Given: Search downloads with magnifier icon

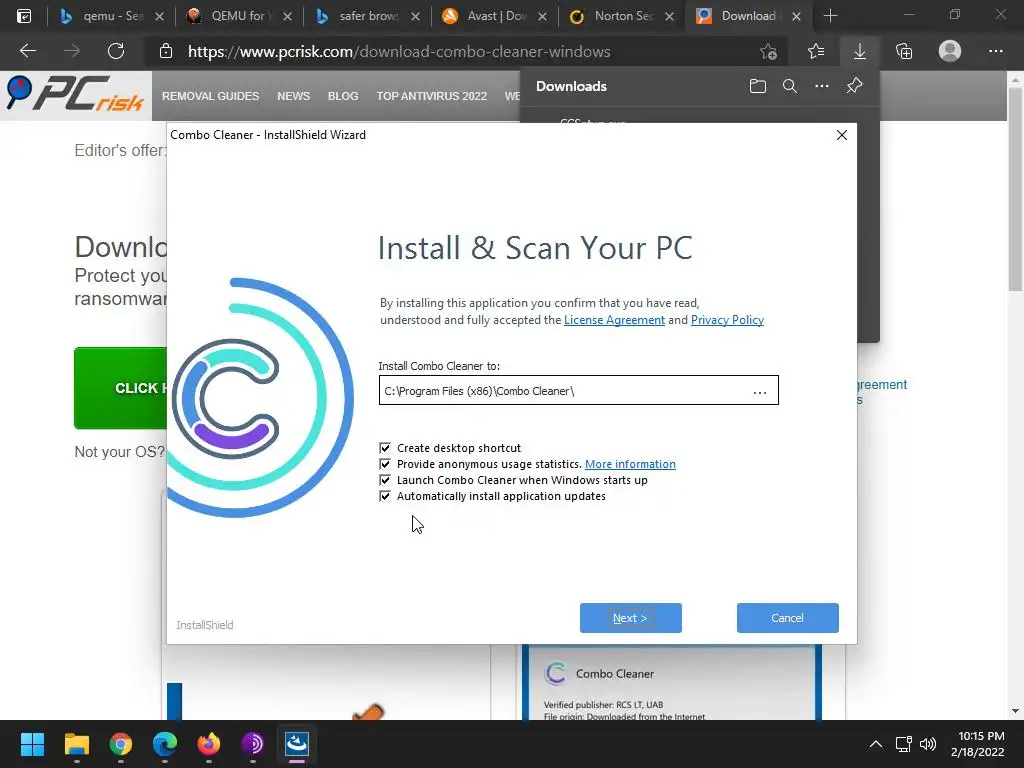Looking at the screenshot, I should tap(790, 86).
